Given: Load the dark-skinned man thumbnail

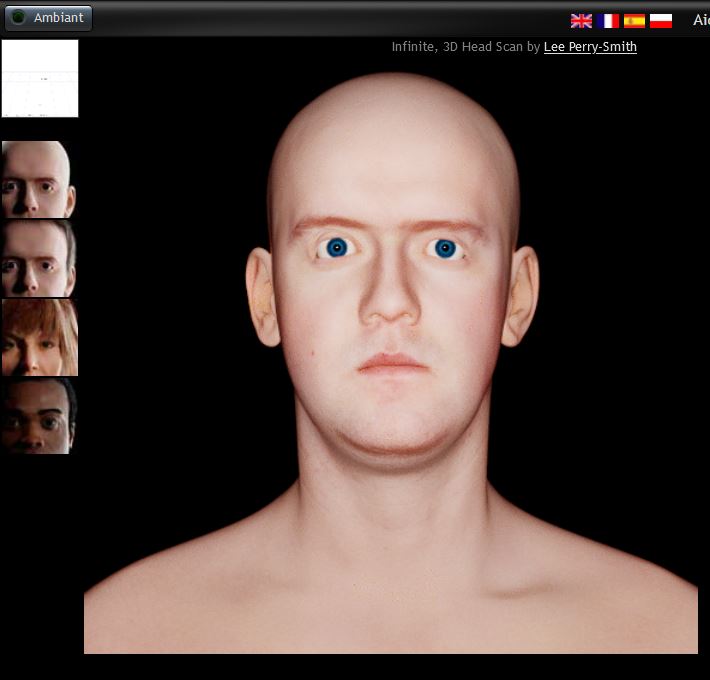Looking at the screenshot, I should [x=39, y=415].
